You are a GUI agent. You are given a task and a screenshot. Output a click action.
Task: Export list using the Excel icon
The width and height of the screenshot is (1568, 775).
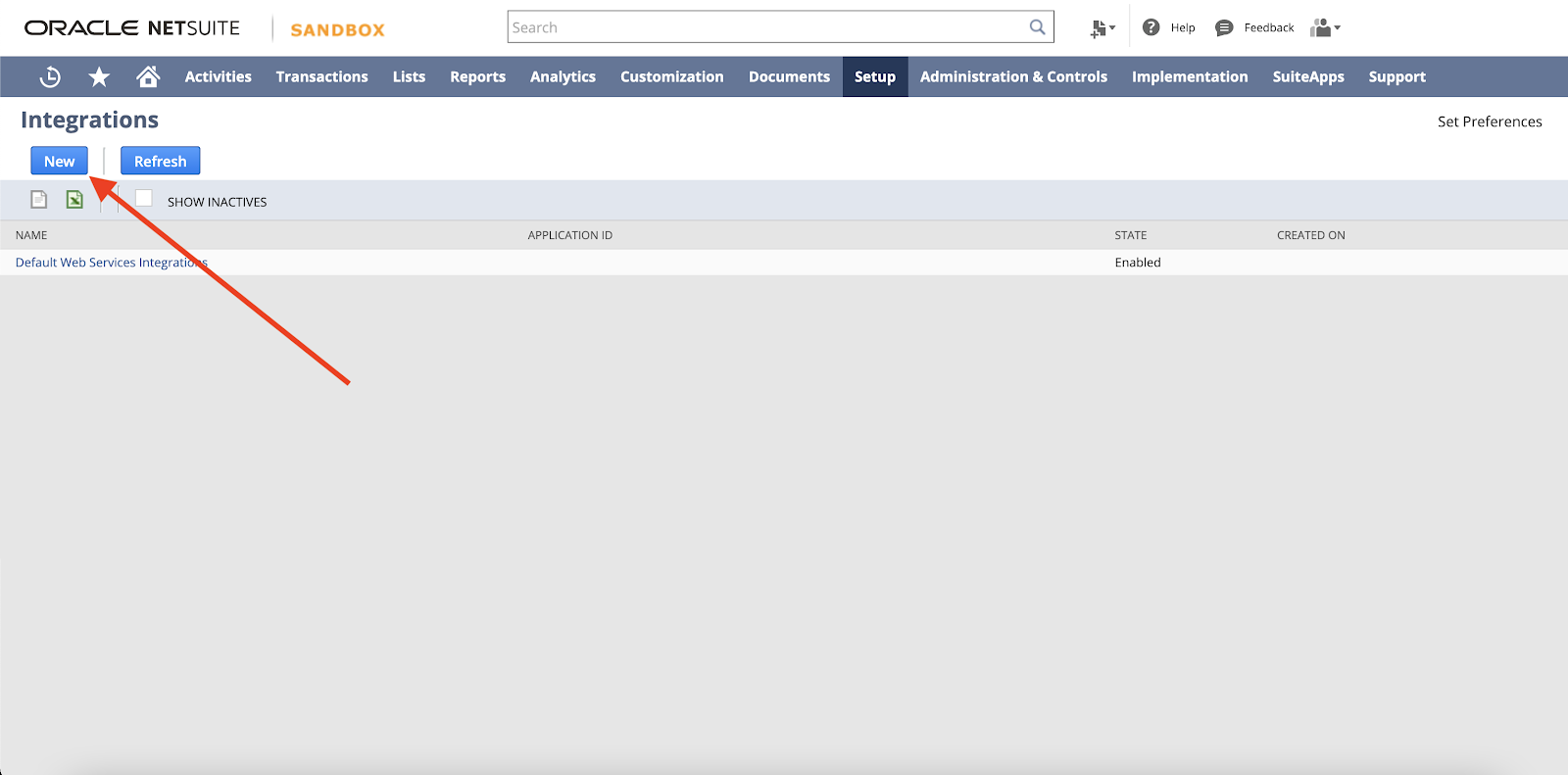74,200
